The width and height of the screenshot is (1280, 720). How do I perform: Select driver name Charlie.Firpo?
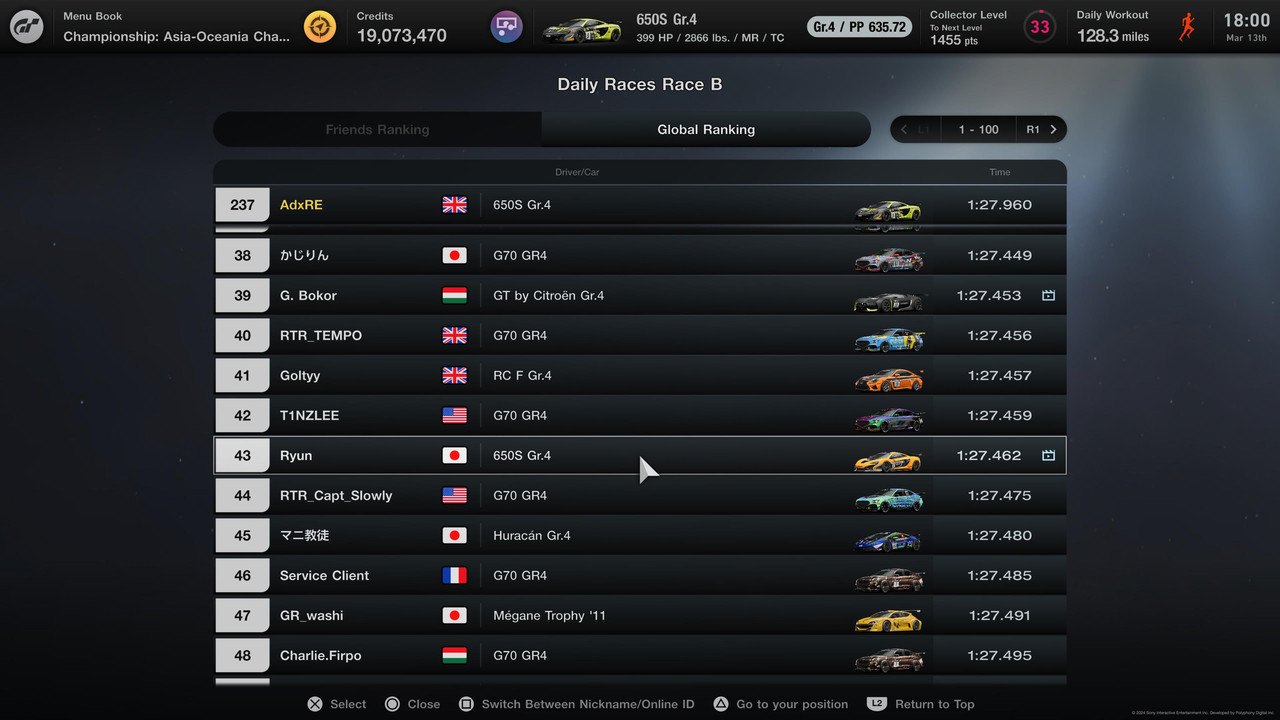click(320, 655)
